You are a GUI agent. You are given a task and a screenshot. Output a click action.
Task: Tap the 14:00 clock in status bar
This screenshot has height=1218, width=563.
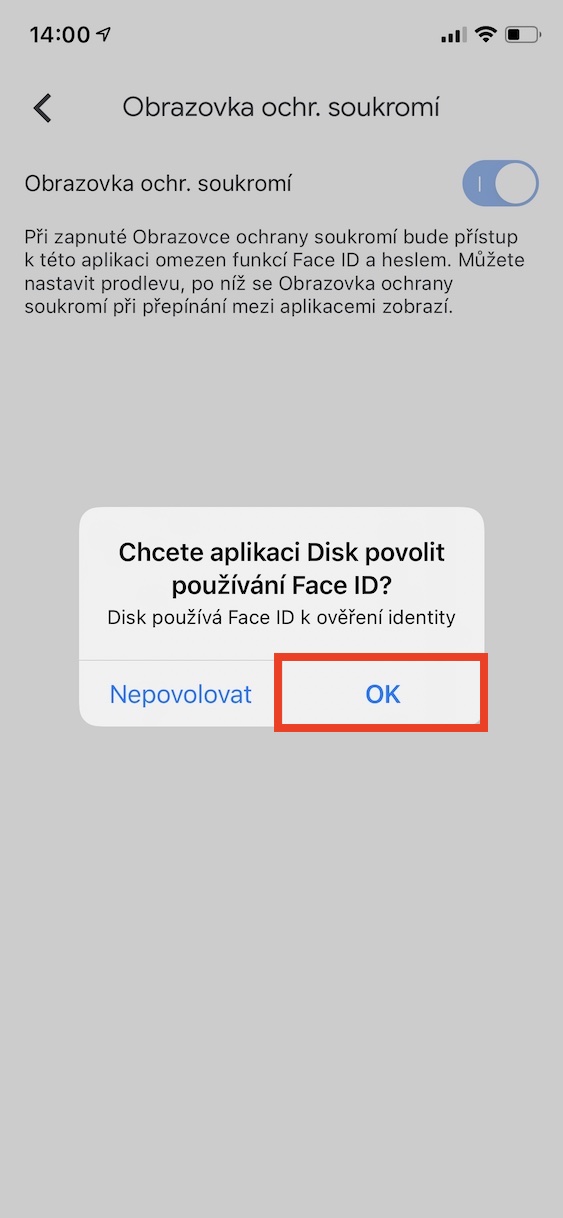[60, 35]
